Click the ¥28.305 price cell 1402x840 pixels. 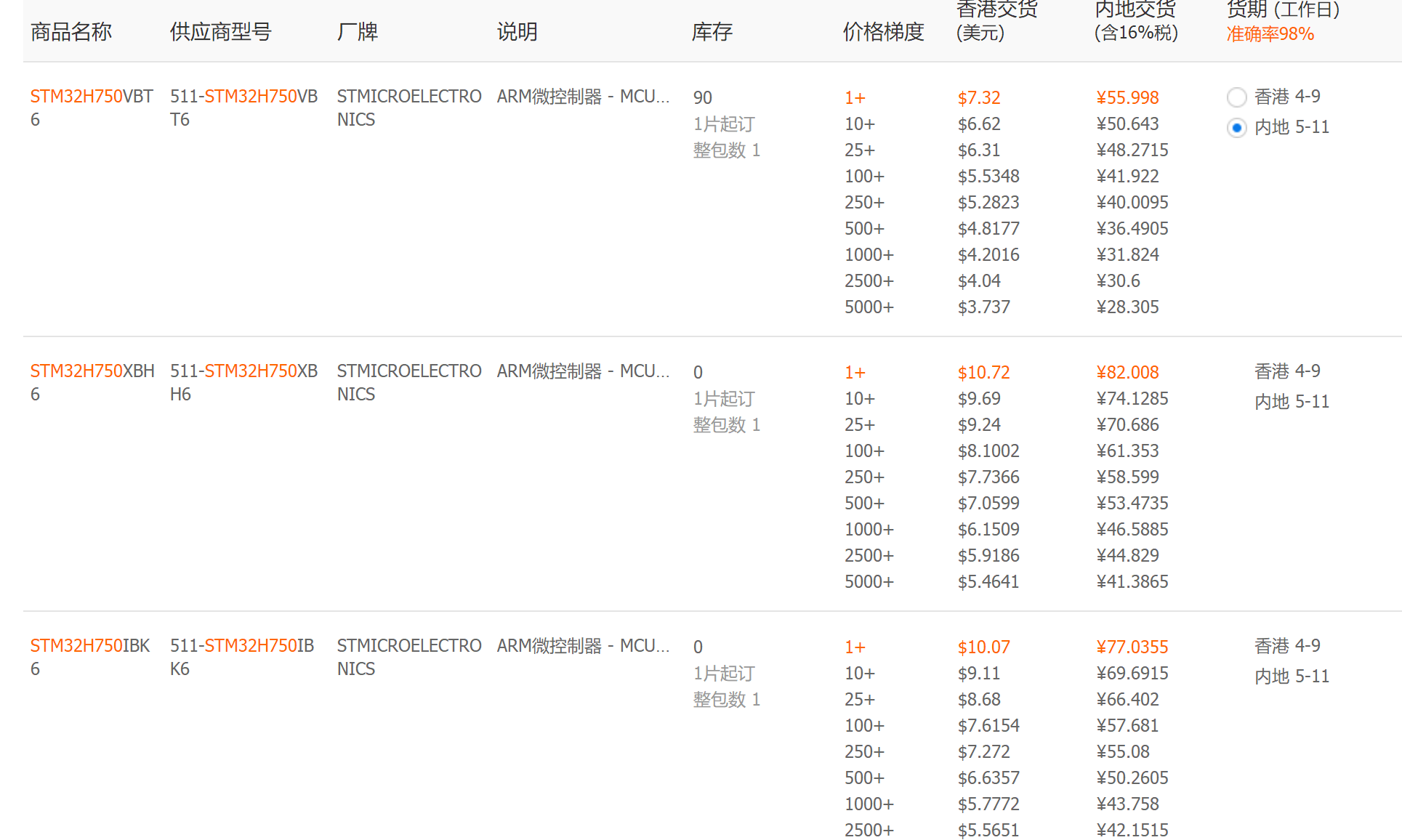(1127, 307)
